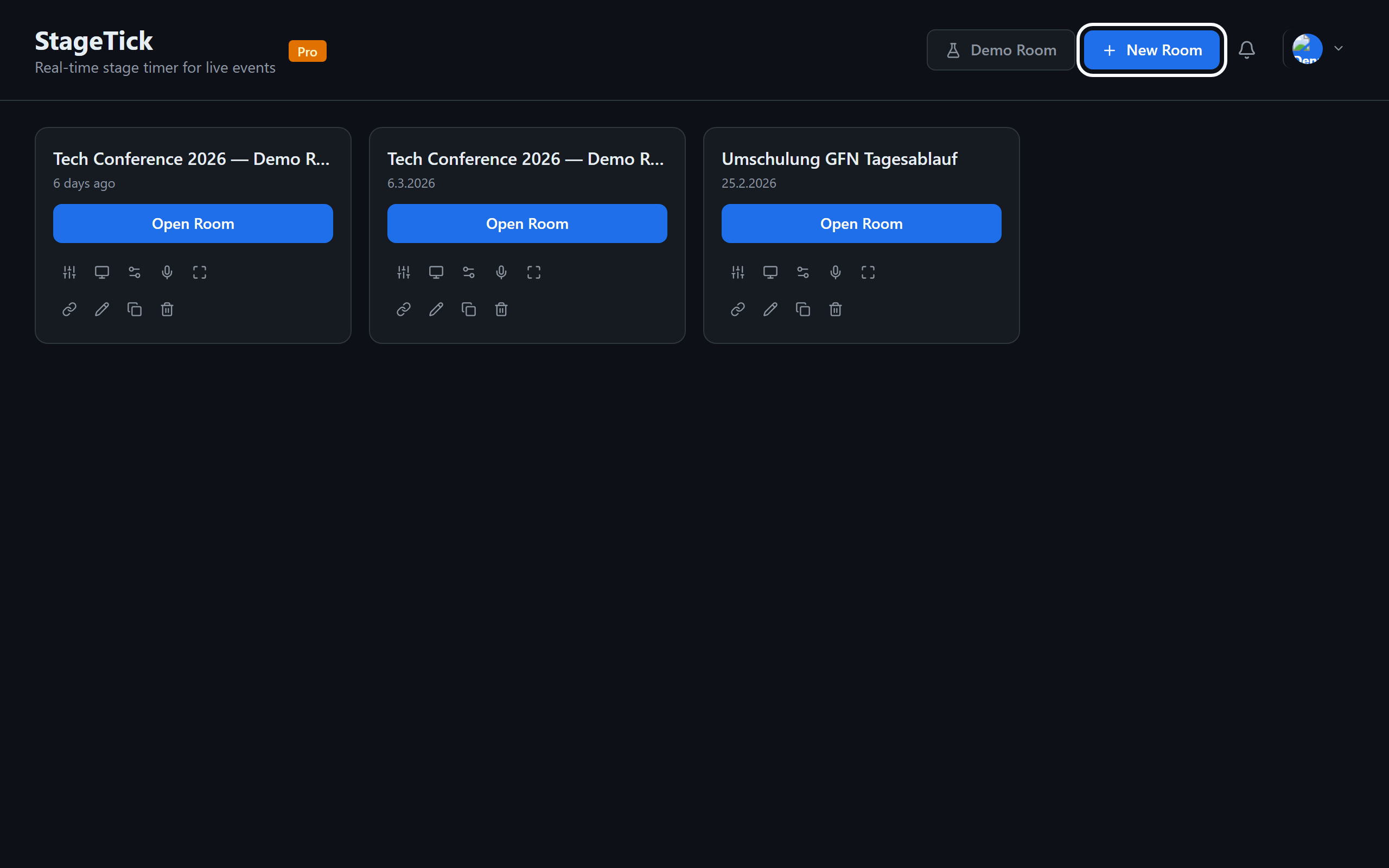Image resolution: width=1389 pixels, height=868 pixels.
Task: Delete the Umschulung GFN Tagesablauf room
Action: point(835,309)
